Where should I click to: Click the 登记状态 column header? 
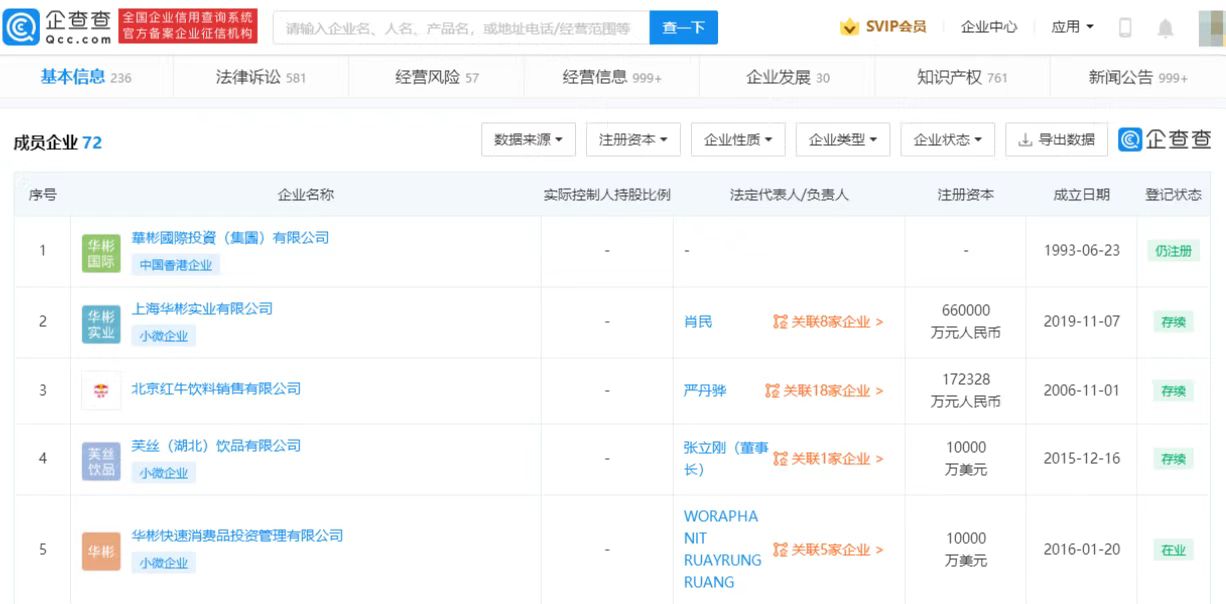[x=1174, y=195]
